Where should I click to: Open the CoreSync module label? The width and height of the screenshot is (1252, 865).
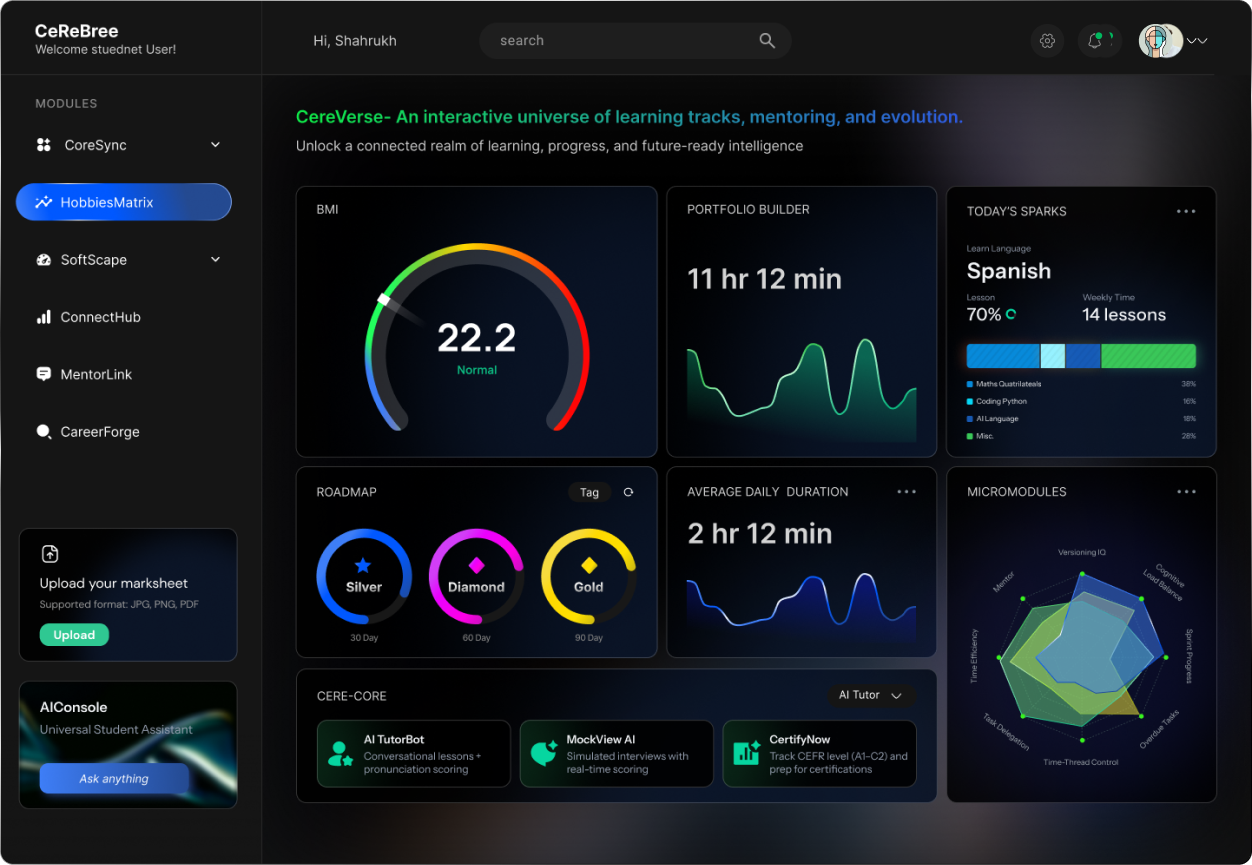tap(95, 145)
